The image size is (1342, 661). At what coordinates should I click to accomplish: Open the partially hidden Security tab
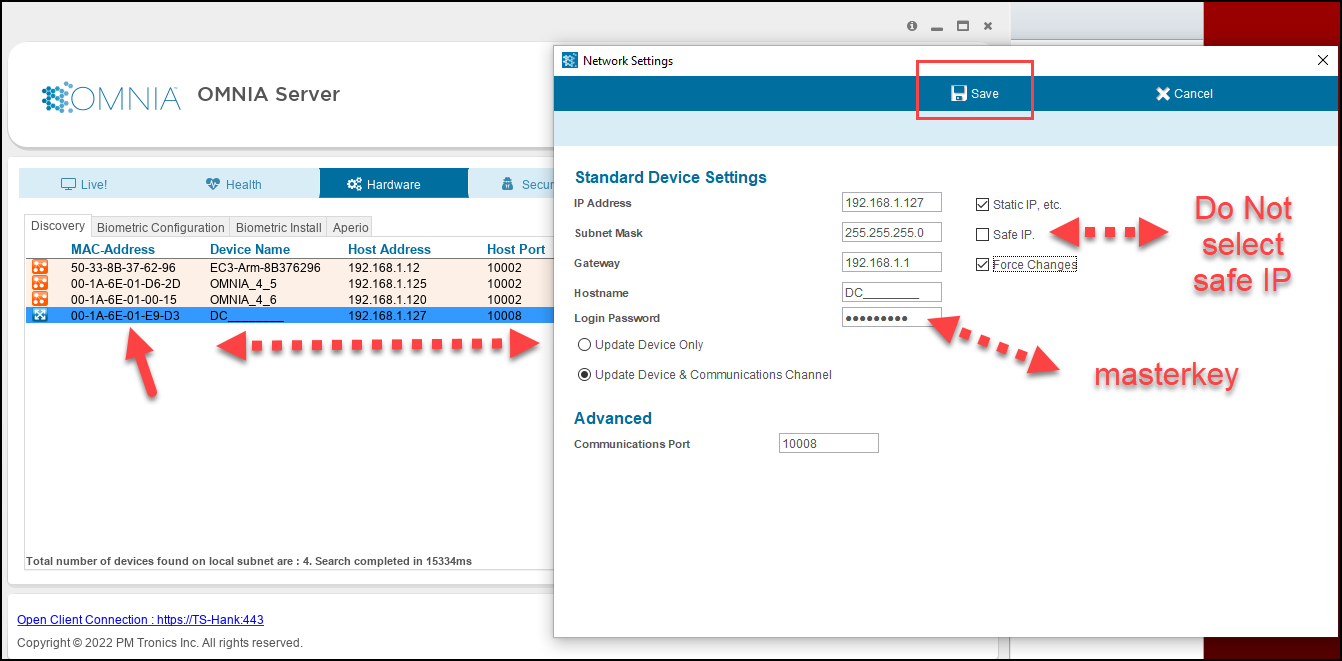tap(528, 184)
